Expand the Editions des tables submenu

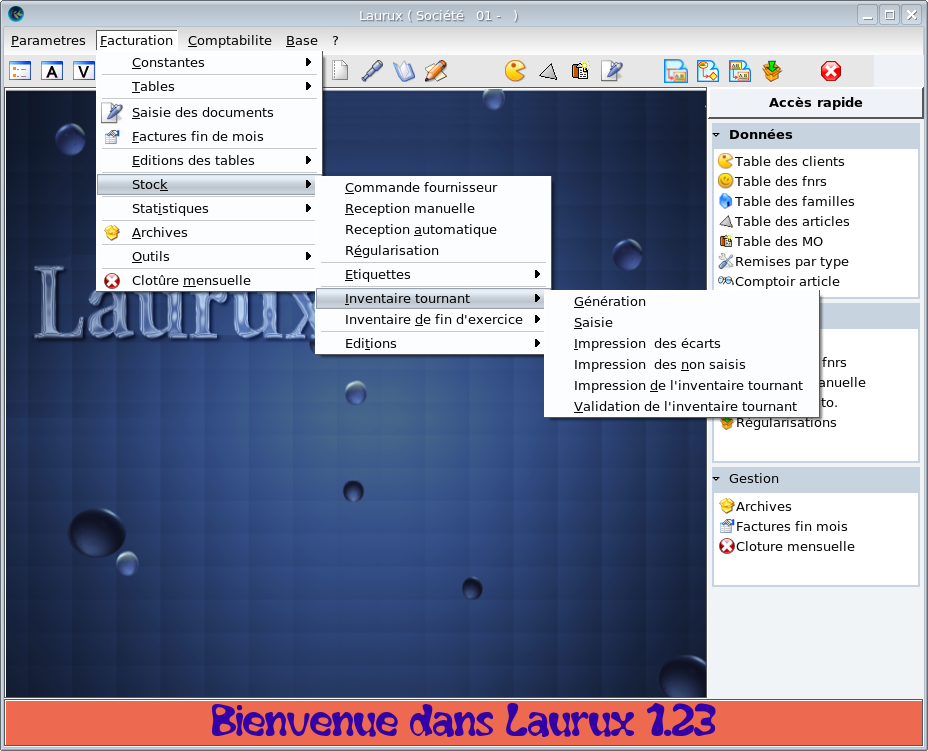tap(208, 160)
